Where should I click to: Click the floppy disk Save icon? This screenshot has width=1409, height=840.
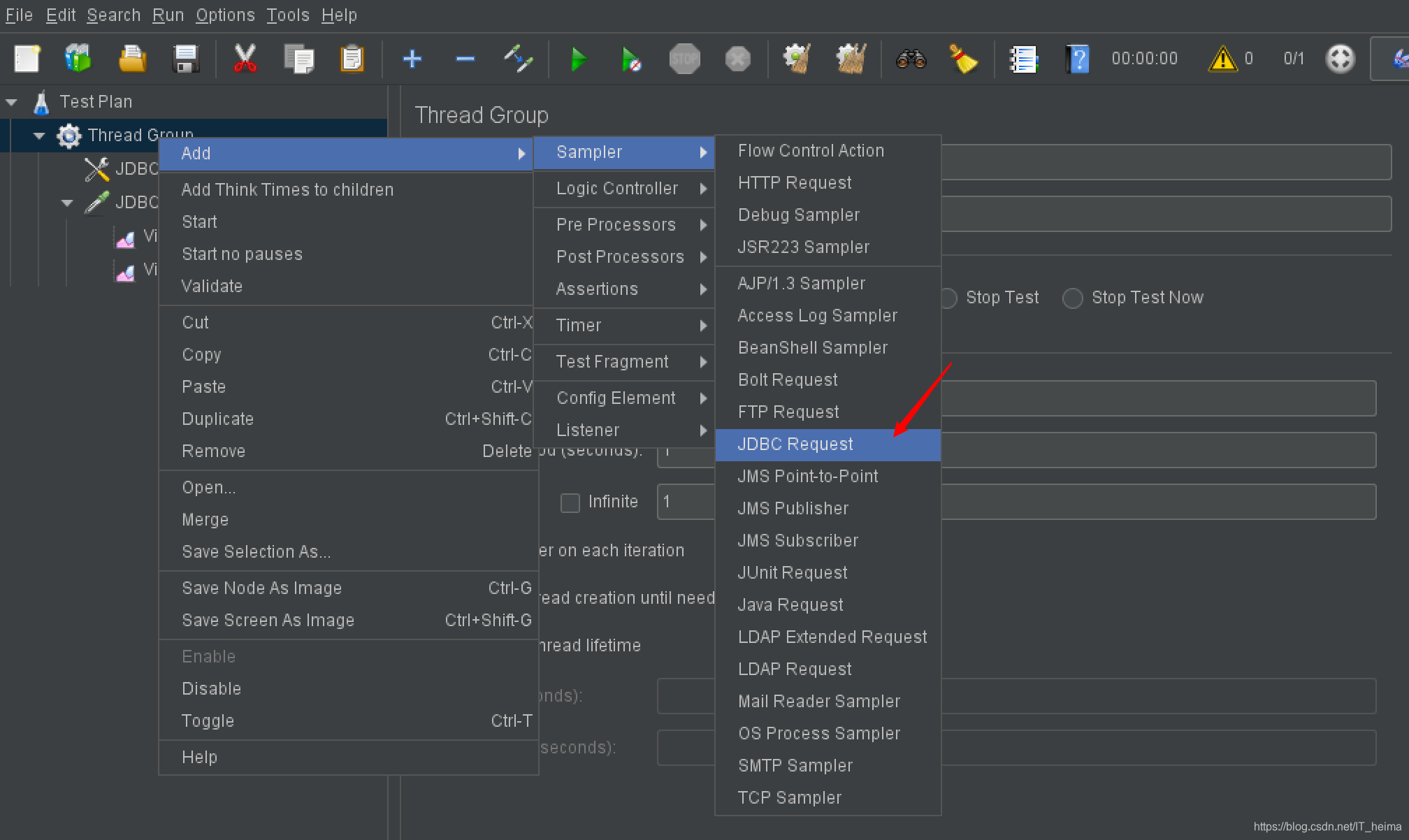185,59
